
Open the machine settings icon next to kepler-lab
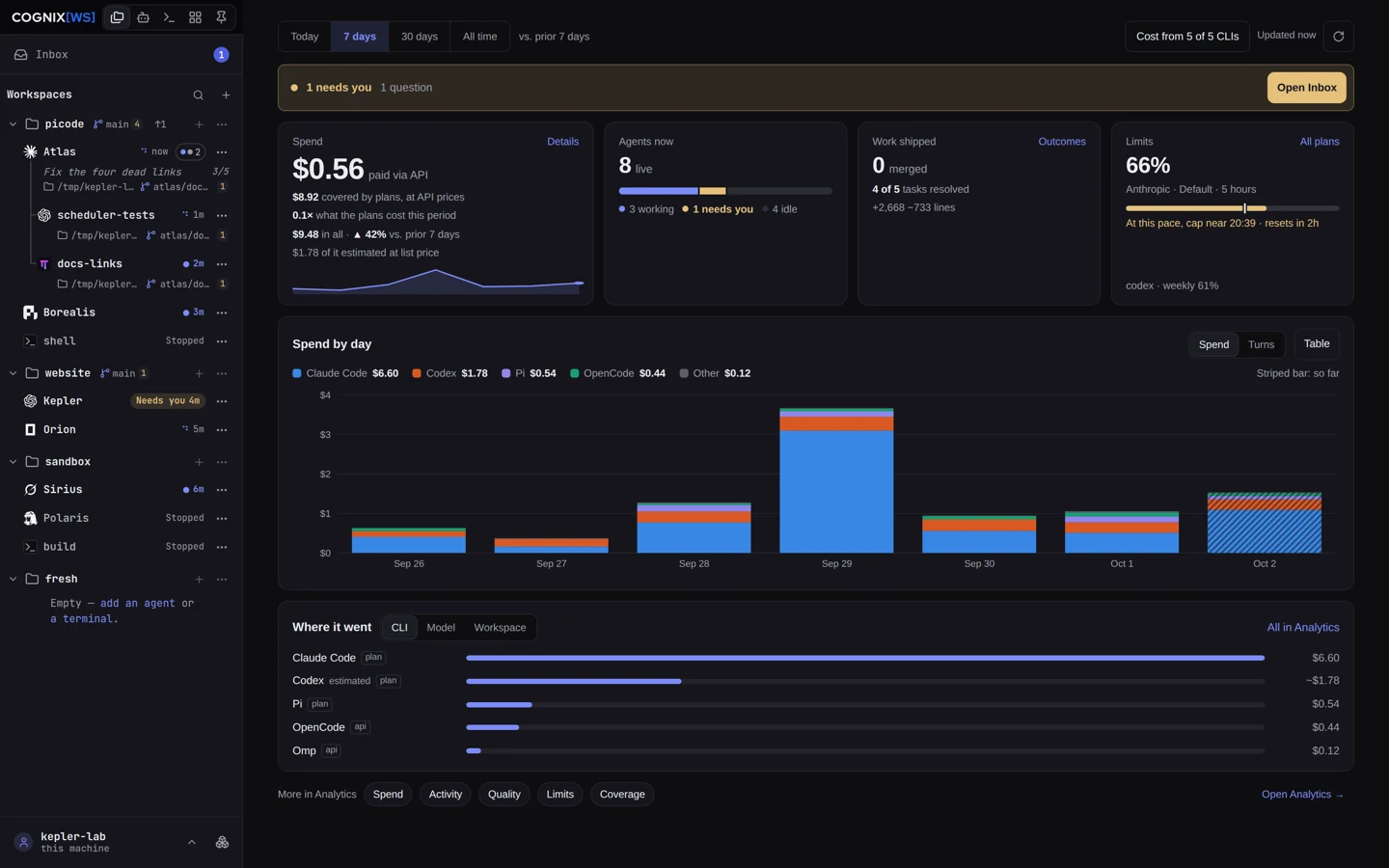[x=222, y=842]
